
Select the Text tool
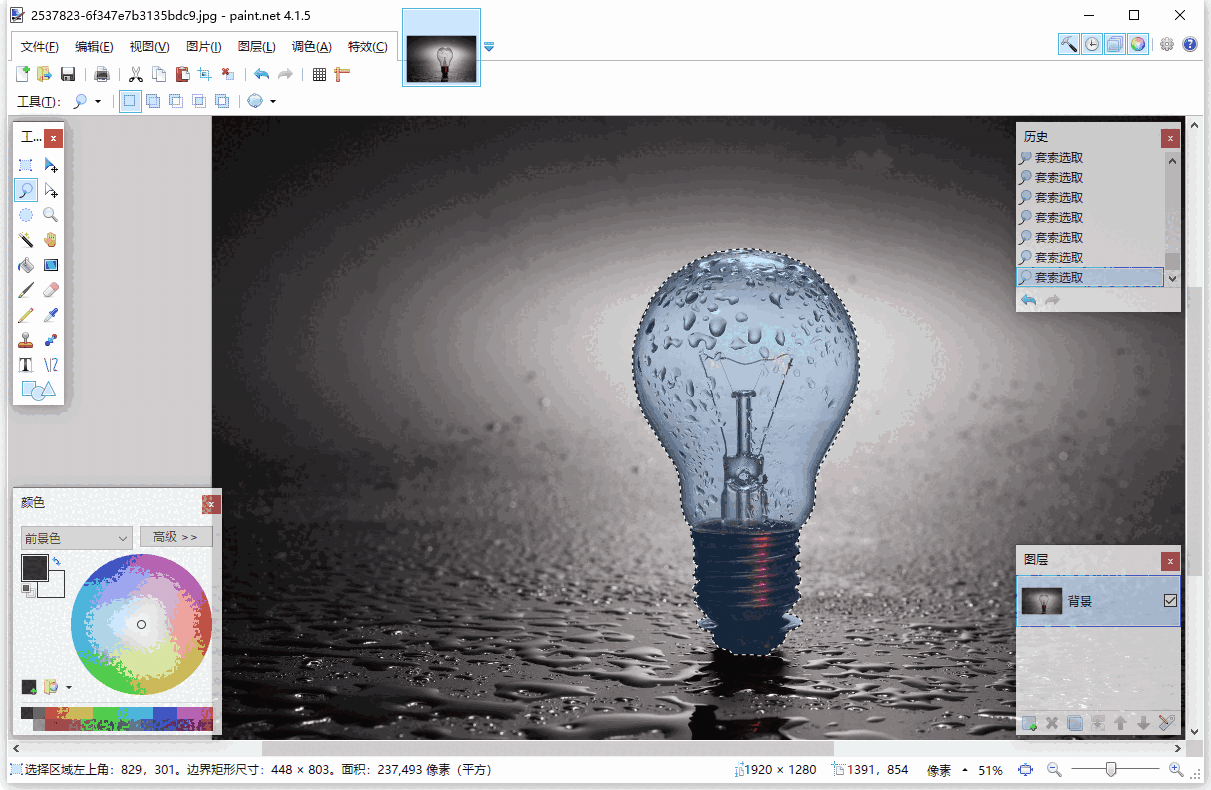[26, 364]
